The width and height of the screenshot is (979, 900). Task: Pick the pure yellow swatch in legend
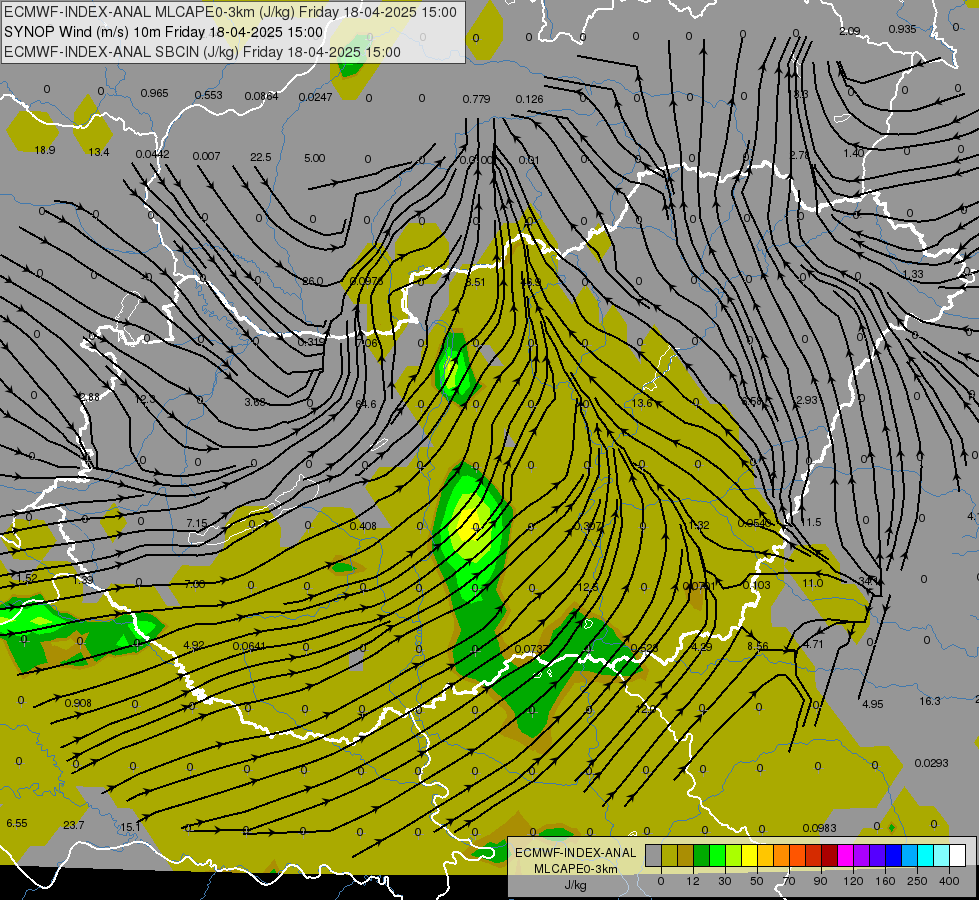pyautogui.click(x=750, y=855)
